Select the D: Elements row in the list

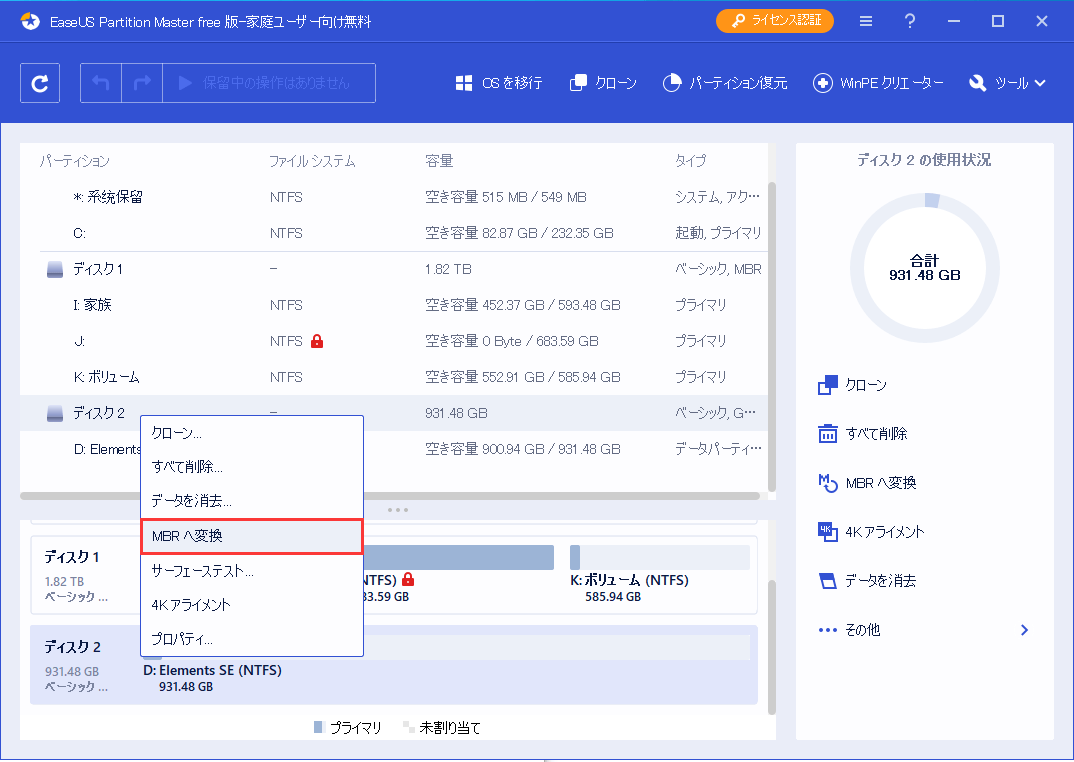click(394, 449)
